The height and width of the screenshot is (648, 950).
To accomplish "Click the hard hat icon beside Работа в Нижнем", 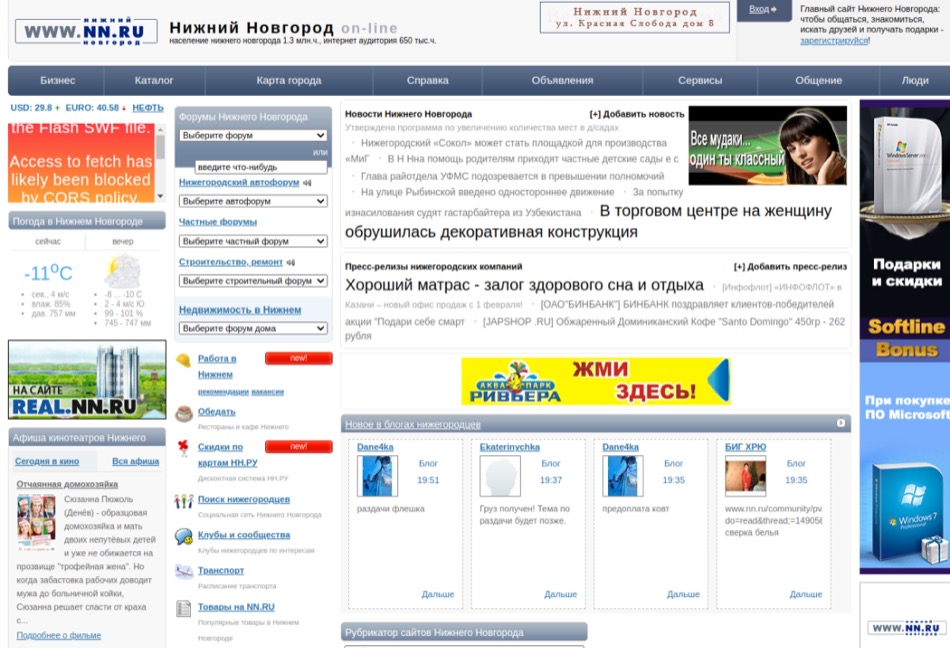I will click(x=183, y=360).
